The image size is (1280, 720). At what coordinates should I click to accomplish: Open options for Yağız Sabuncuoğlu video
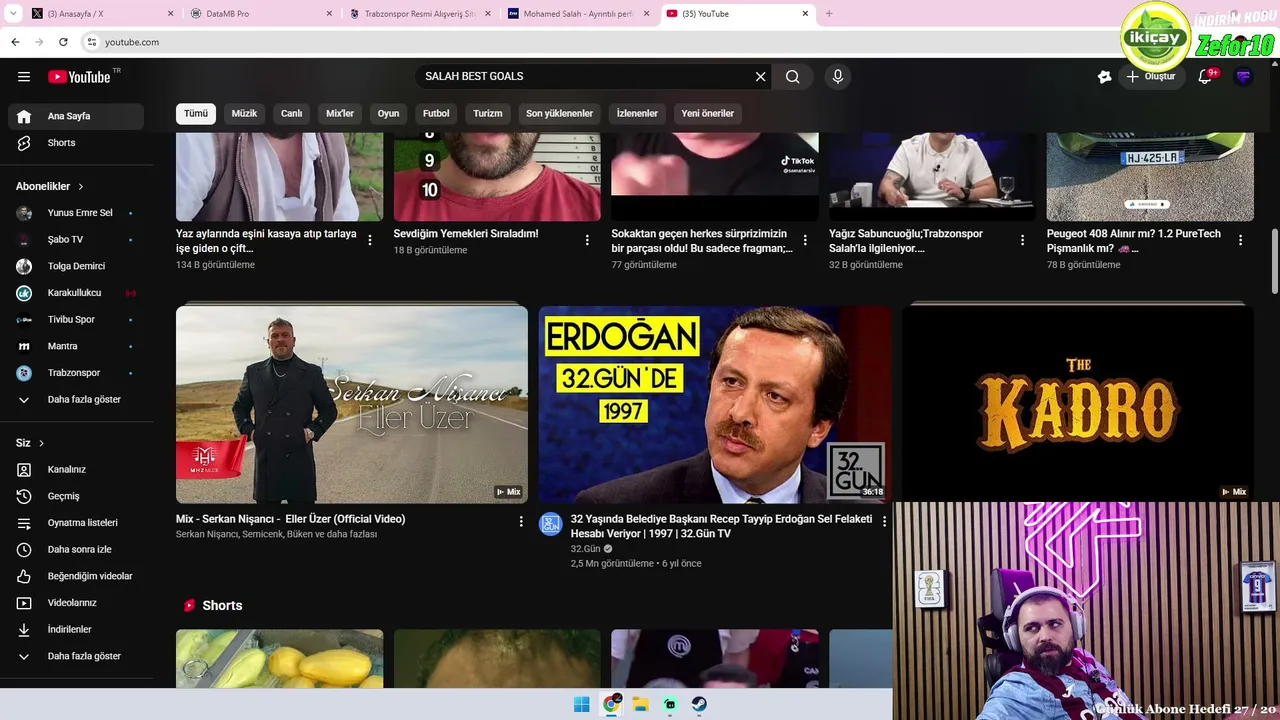(x=1022, y=240)
